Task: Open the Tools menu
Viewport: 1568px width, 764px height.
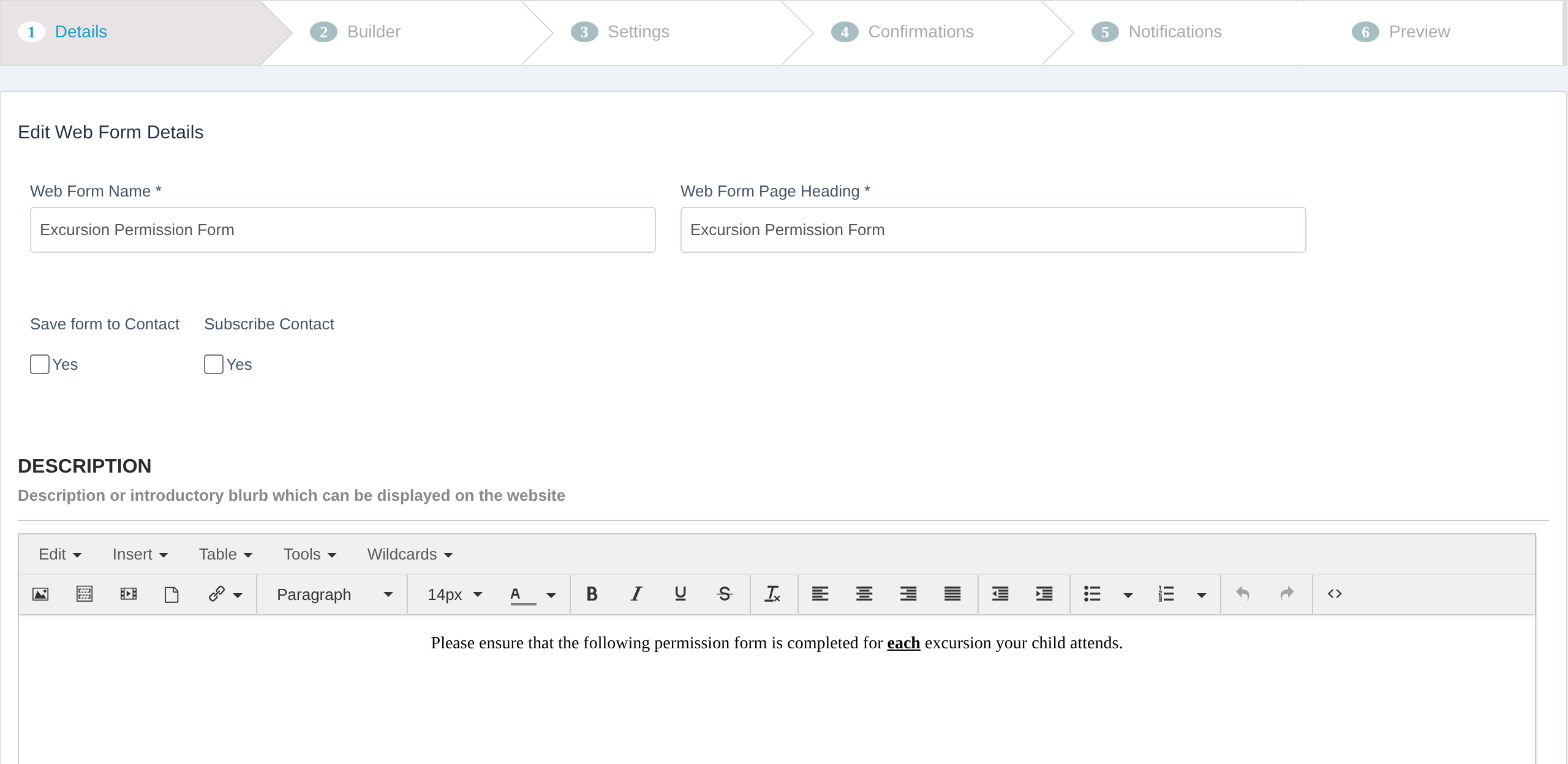Action: 309,554
